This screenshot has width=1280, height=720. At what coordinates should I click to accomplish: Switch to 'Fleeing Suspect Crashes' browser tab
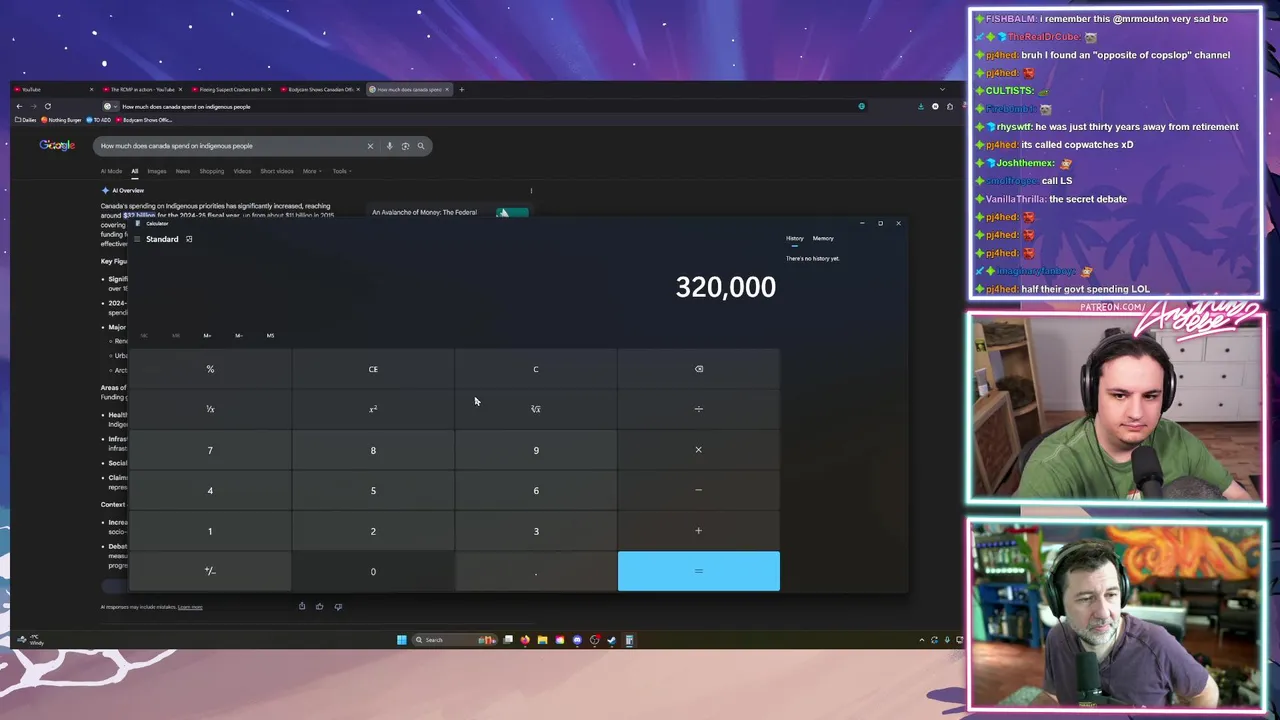tap(232, 90)
